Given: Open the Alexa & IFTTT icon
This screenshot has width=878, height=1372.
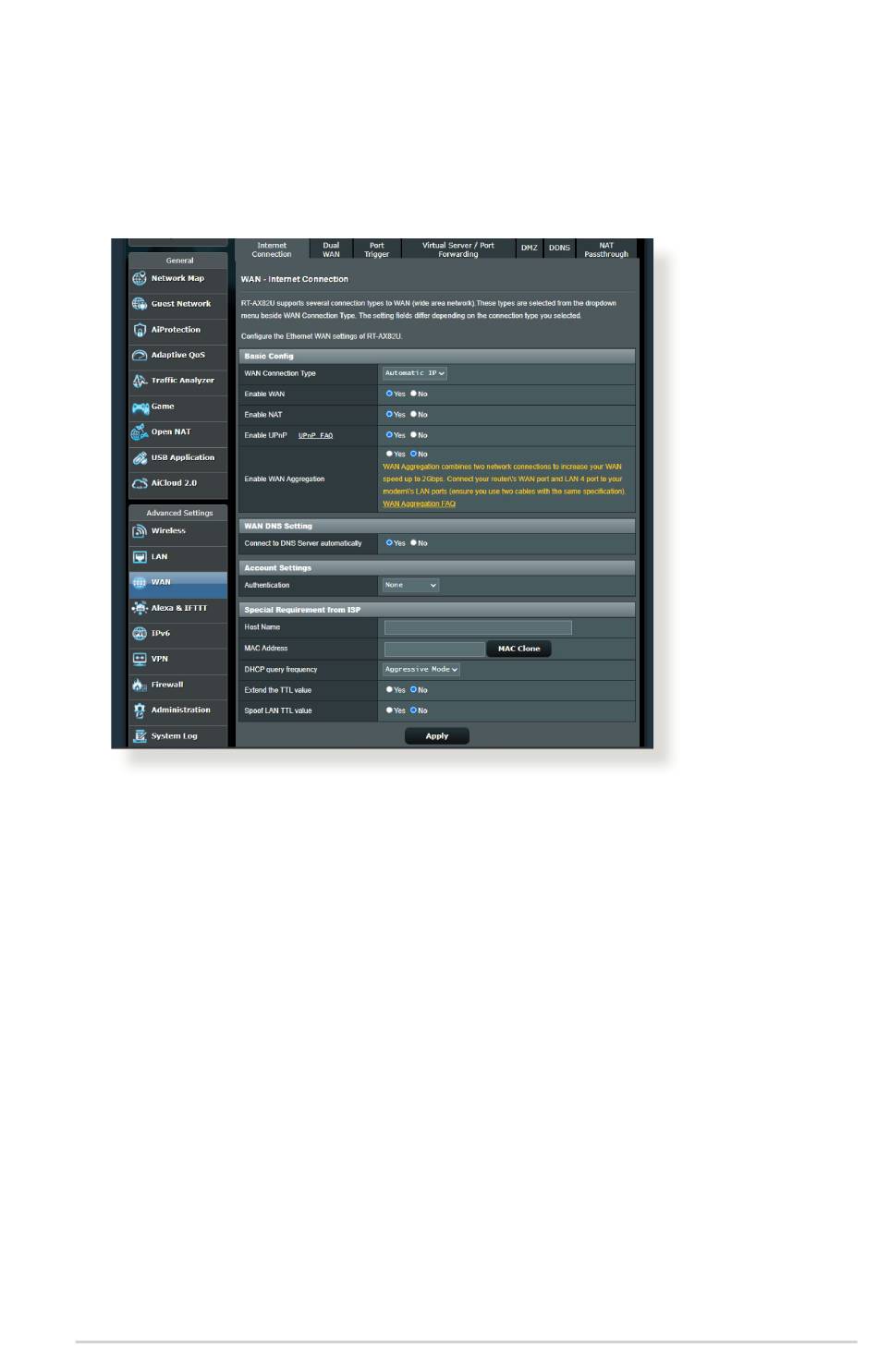Looking at the screenshot, I should pyautogui.click(x=140, y=608).
